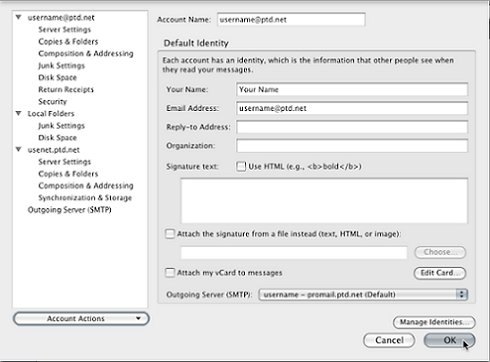
Task: Collapse the usenet.ptd.net account tree
Action: click(x=19, y=149)
